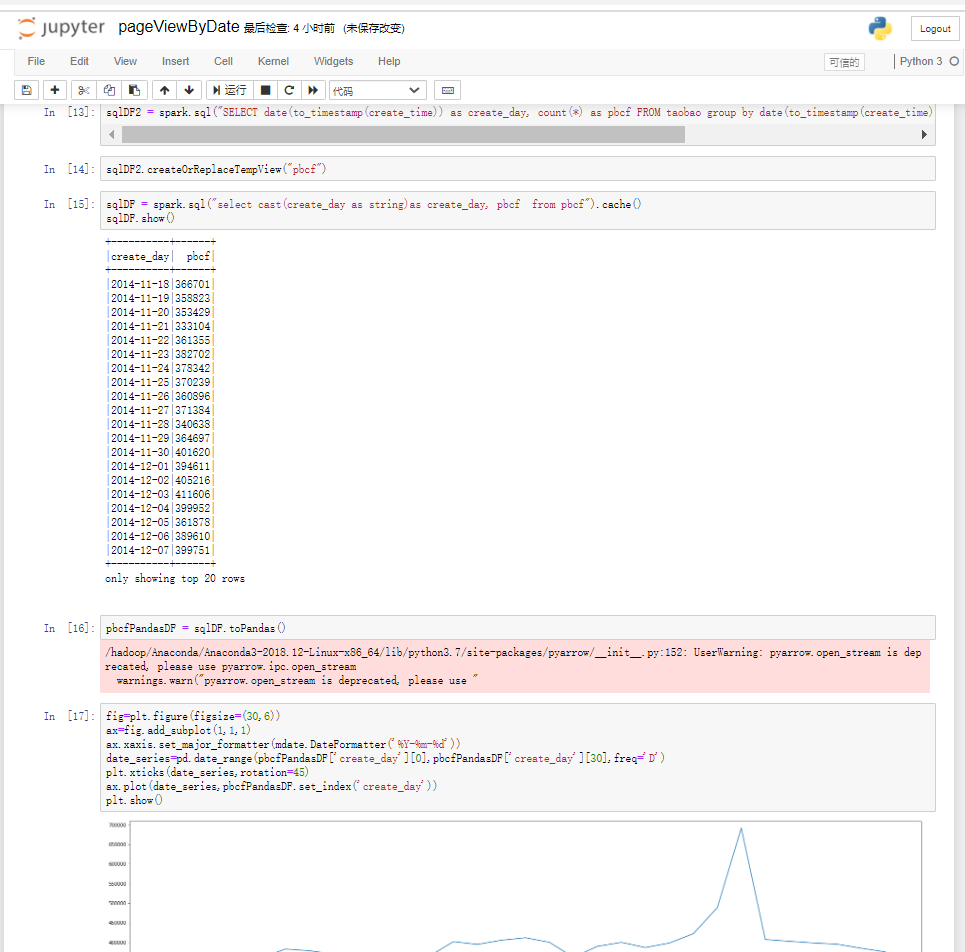
Task: Save the notebook with the save icon
Action: (x=26, y=90)
